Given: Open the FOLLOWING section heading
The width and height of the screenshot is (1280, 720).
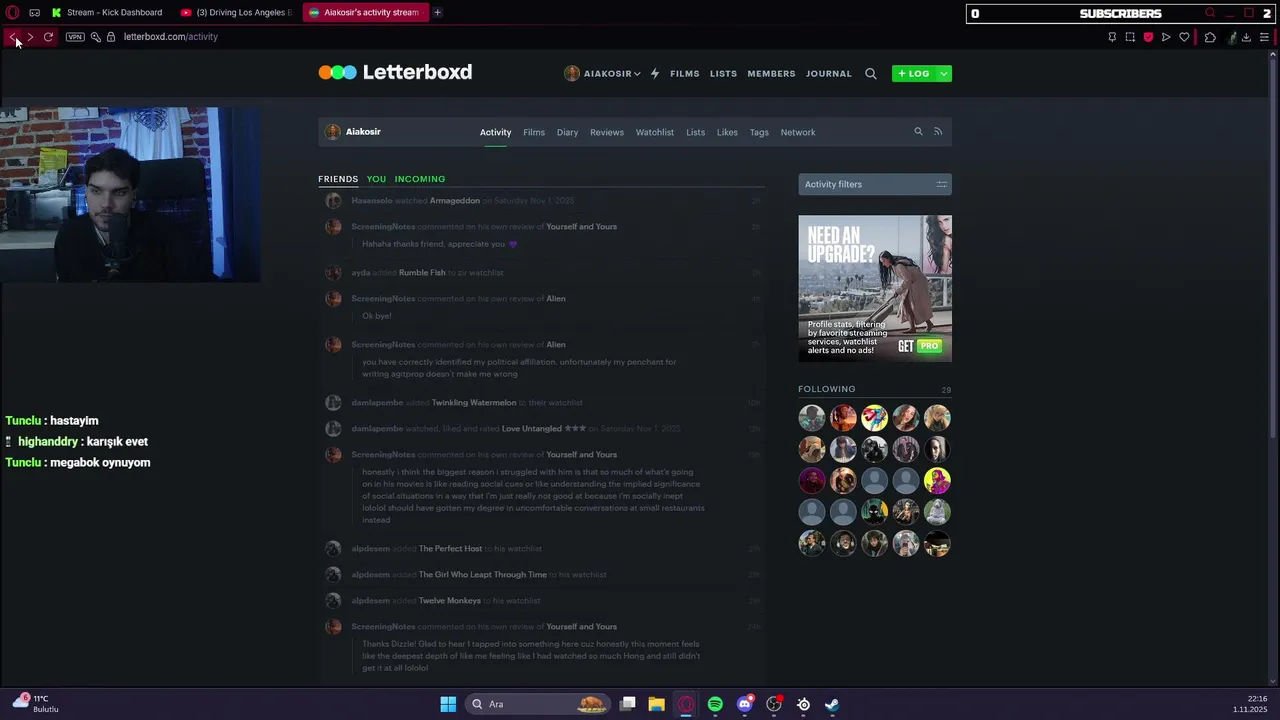Looking at the screenshot, I should coord(827,389).
